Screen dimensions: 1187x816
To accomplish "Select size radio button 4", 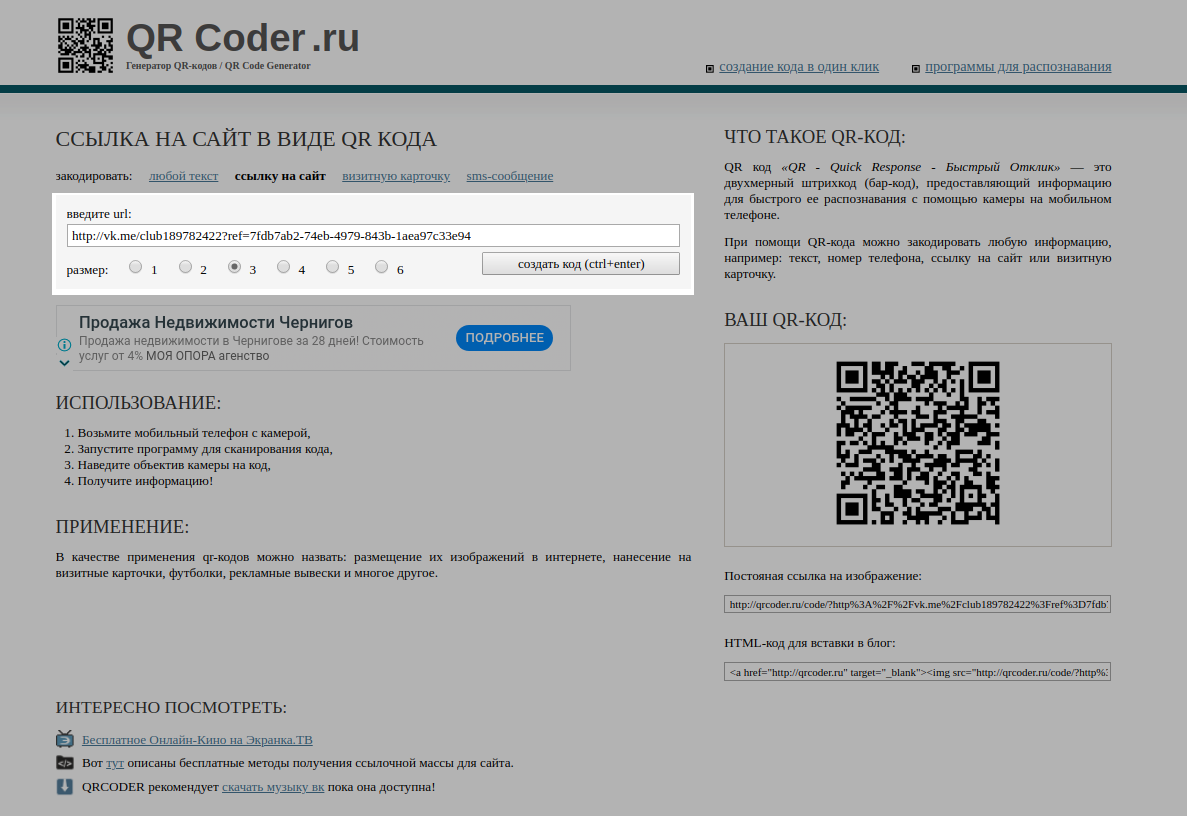I will coord(283,266).
